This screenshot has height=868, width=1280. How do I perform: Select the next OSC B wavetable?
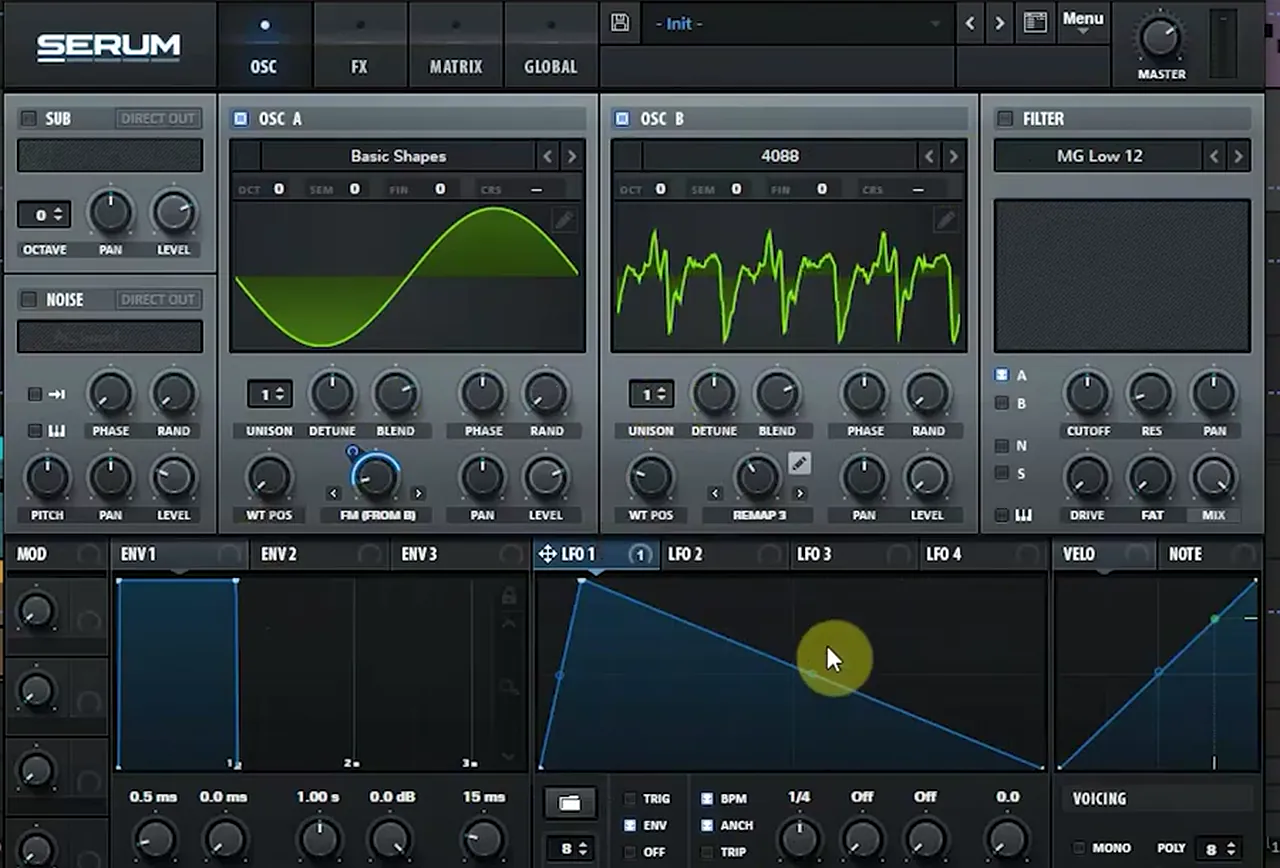point(953,156)
